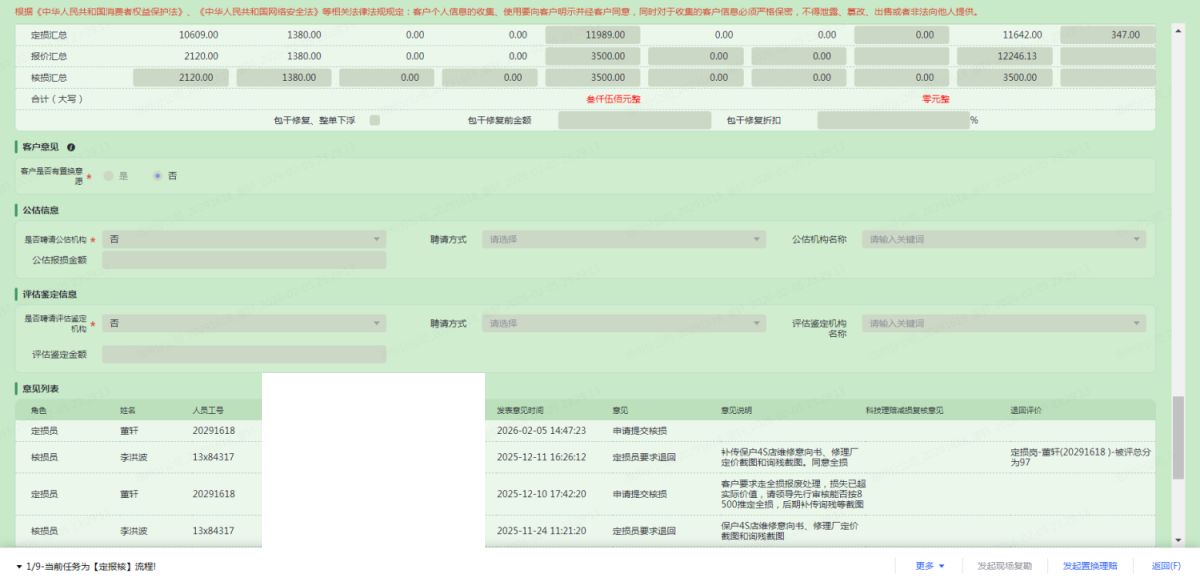Click the 公估报损金额 input field
This screenshot has width=1200, height=582.
(243, 260)
